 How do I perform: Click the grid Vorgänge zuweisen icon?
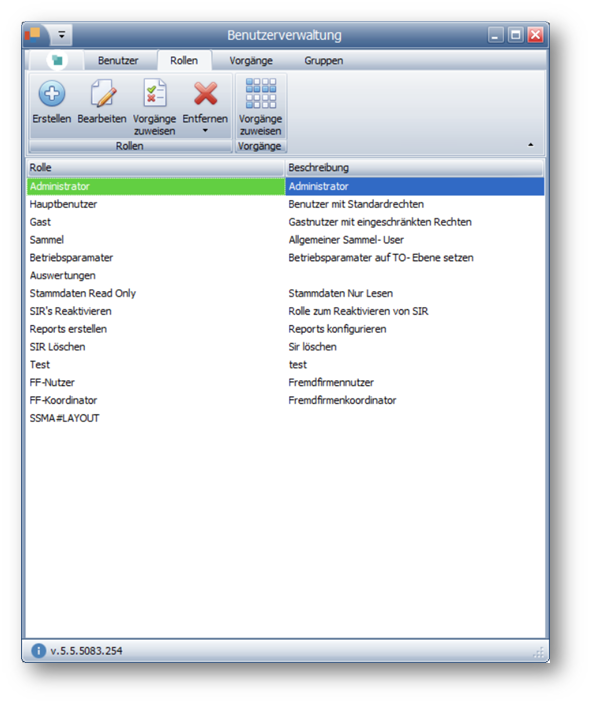coord(261,93)
